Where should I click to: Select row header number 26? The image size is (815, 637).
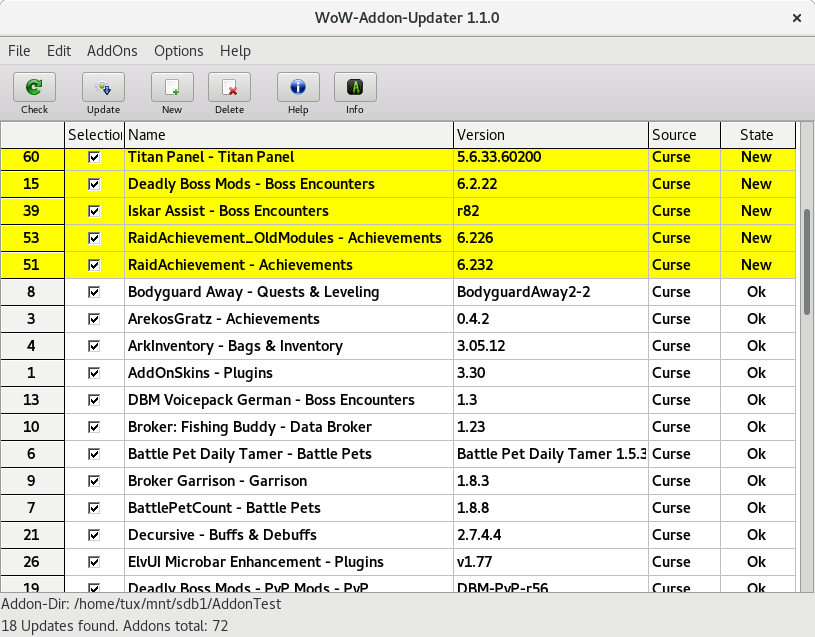click(32, 562)
